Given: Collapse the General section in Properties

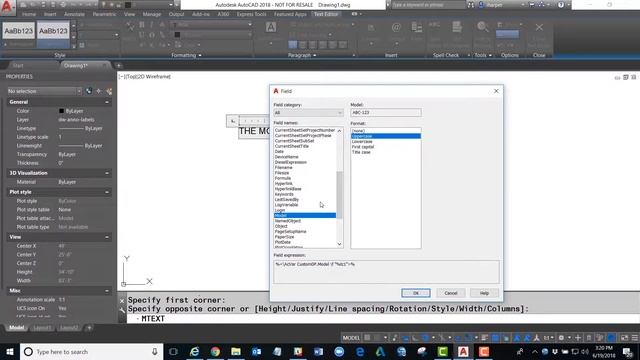Looking at the screenshot, I should [107, 102].
